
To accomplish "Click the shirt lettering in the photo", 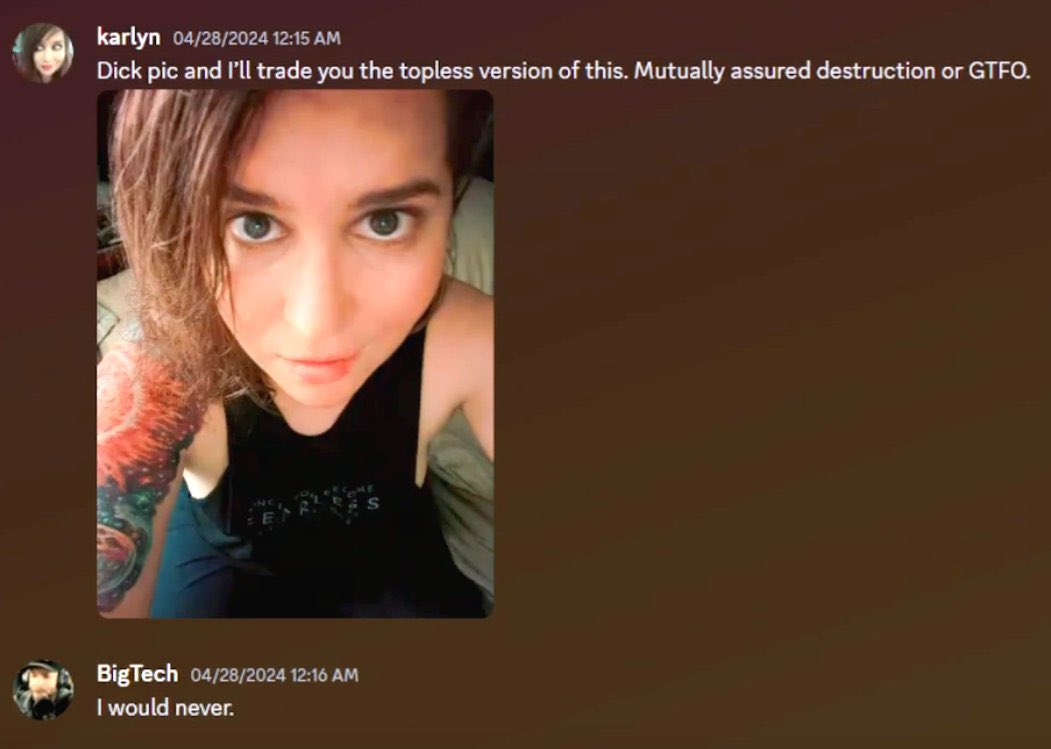I will 315,508.
